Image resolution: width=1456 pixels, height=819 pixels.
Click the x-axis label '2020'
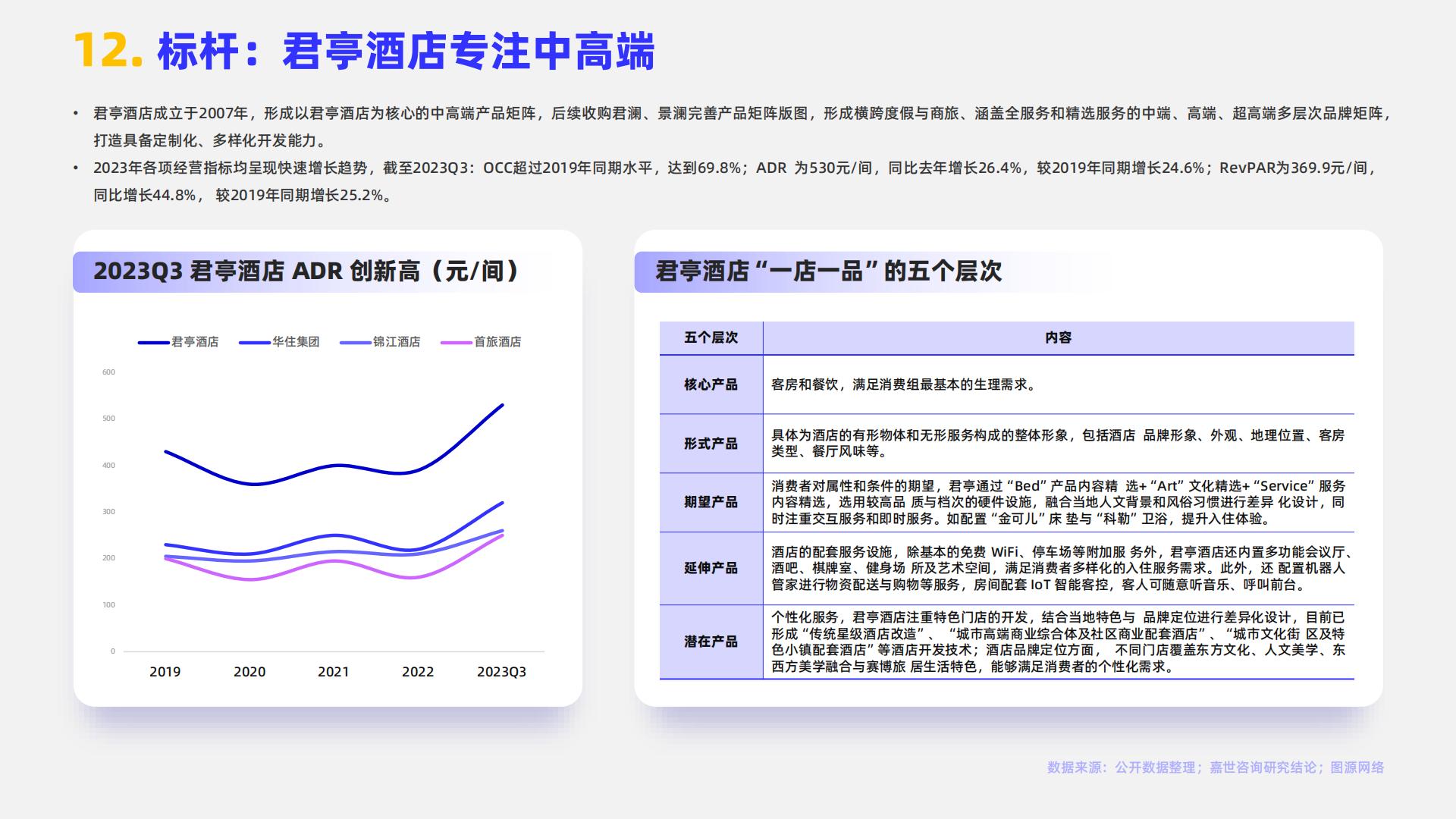tap(249, 672)
